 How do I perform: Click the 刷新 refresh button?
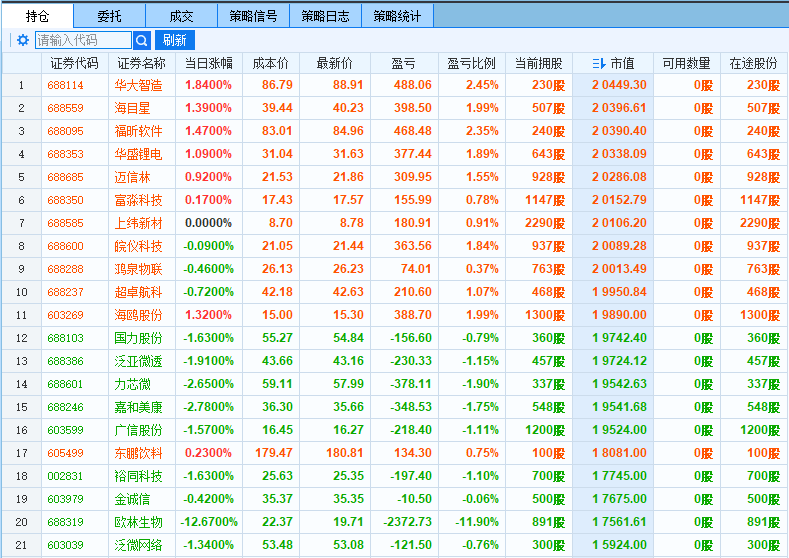pyautogui.click(x=175, y=40)
